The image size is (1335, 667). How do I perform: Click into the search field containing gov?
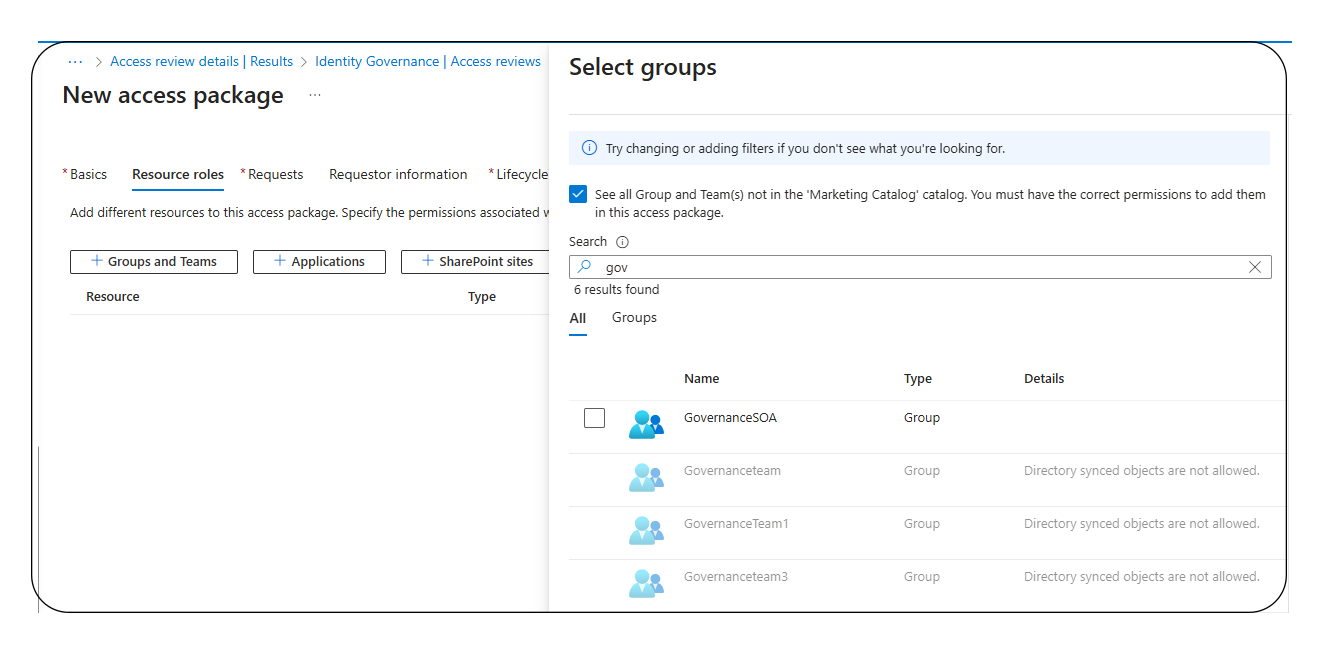point(920,267)
